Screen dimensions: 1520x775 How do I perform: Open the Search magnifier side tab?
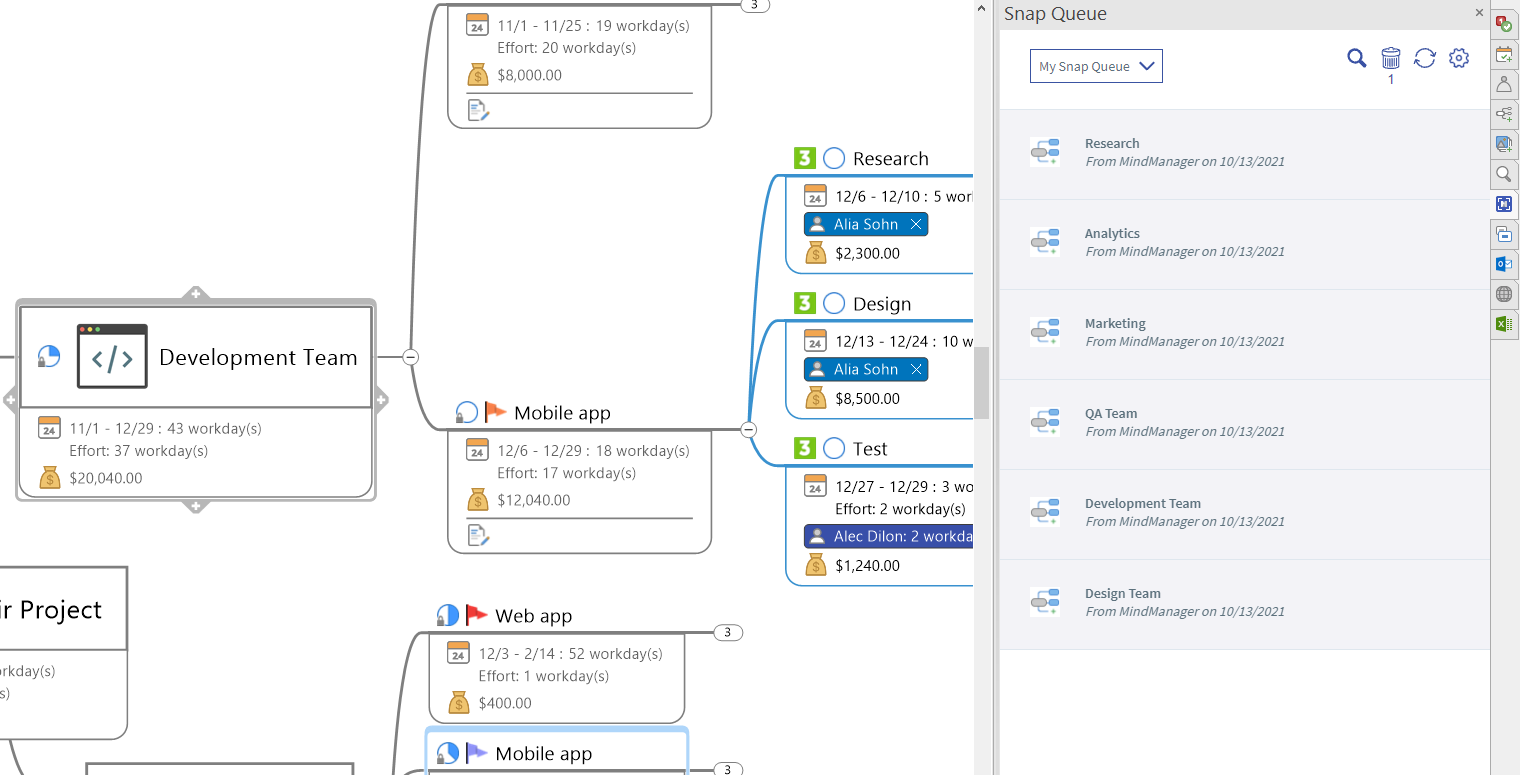(x=1504, y=174)
